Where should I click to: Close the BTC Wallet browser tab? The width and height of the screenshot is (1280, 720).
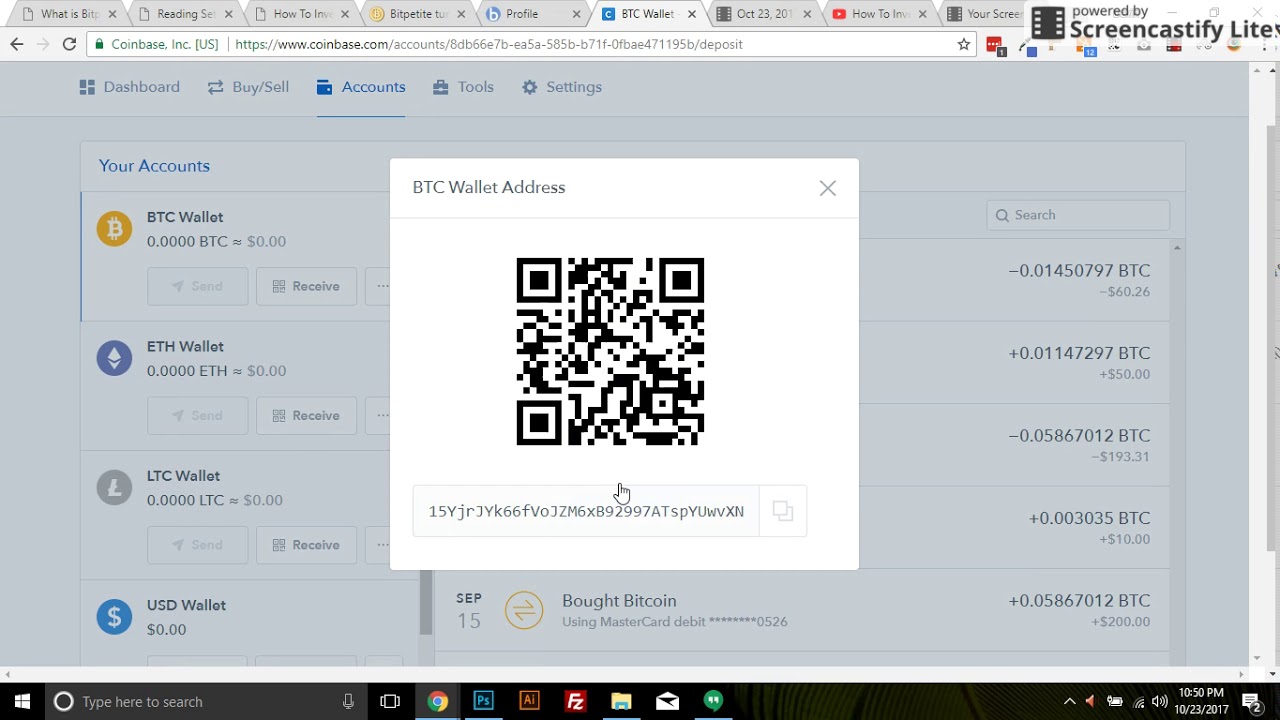691,14
